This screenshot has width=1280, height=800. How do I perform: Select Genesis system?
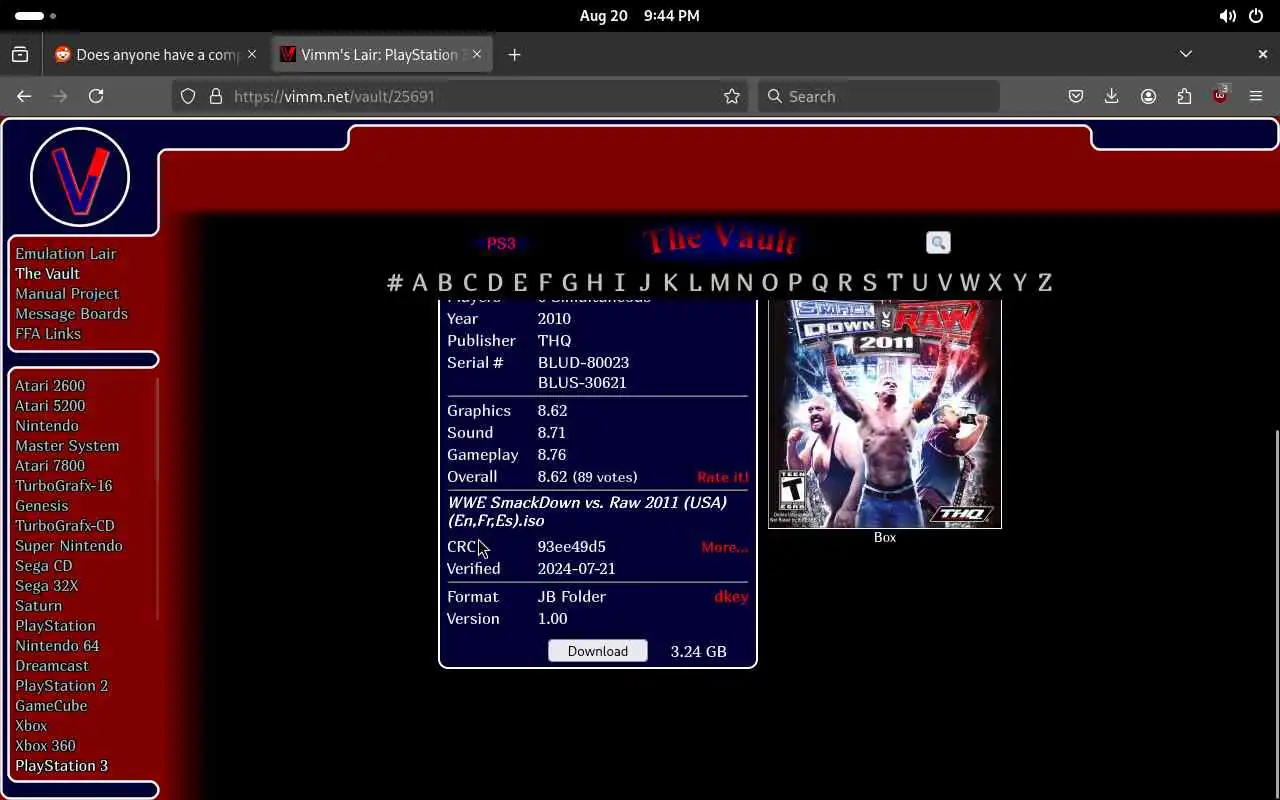pyautogui.click(x=42, y=506)
